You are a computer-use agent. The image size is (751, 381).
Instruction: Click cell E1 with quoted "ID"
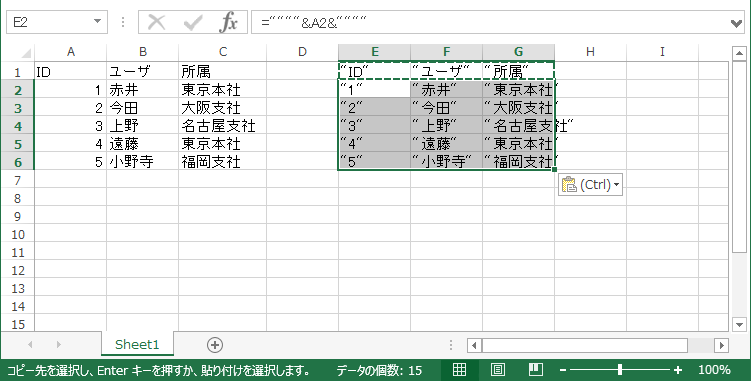[375, 72]
